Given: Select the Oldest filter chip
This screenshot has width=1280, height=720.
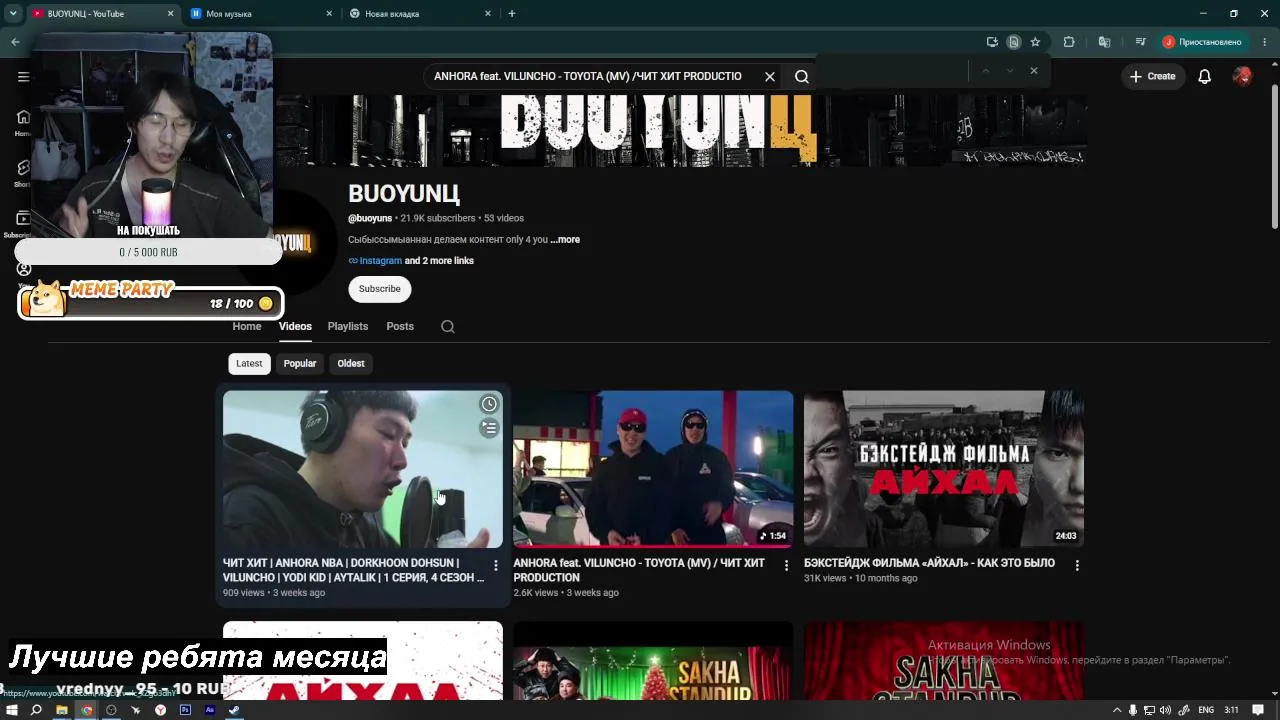Looking at the screenshot, I should point(351,364).
